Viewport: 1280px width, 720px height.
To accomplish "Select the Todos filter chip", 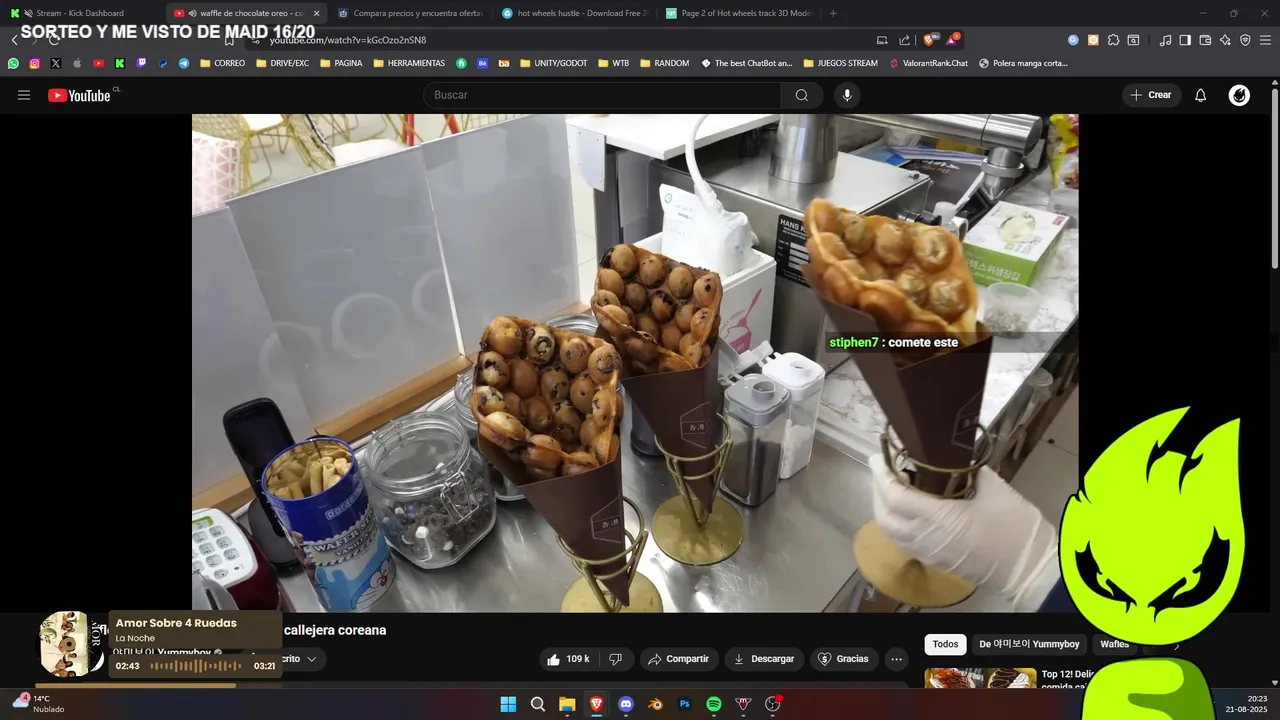I will coord(945,644).
